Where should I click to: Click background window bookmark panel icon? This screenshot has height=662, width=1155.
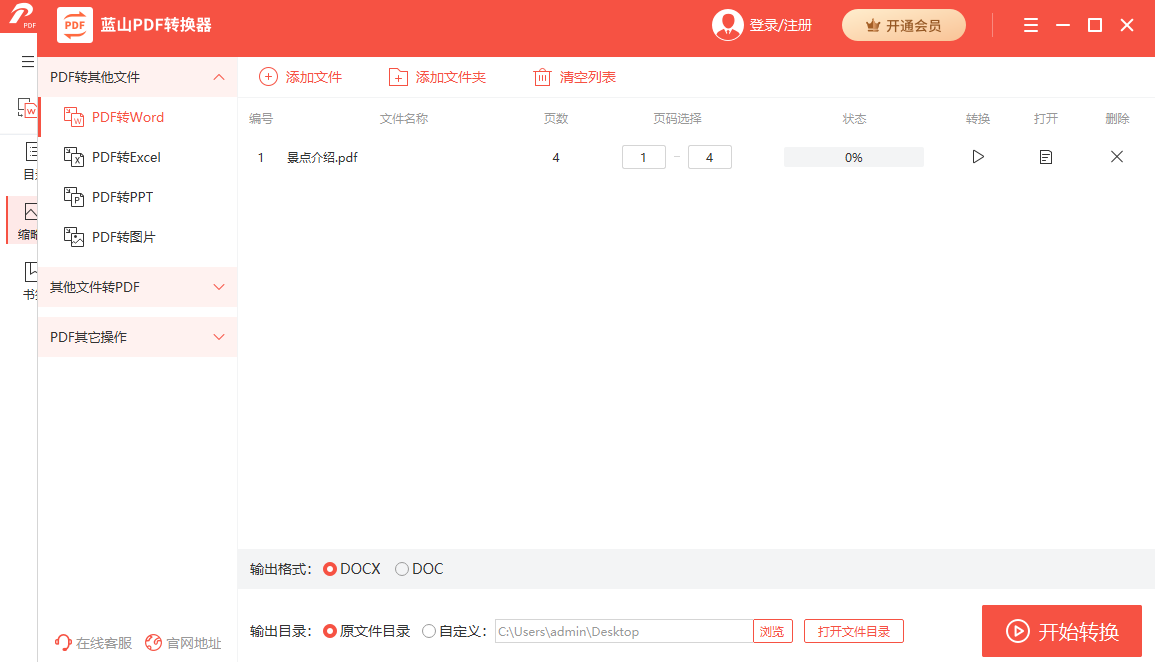pyautogui.click(x=30, y=272)
